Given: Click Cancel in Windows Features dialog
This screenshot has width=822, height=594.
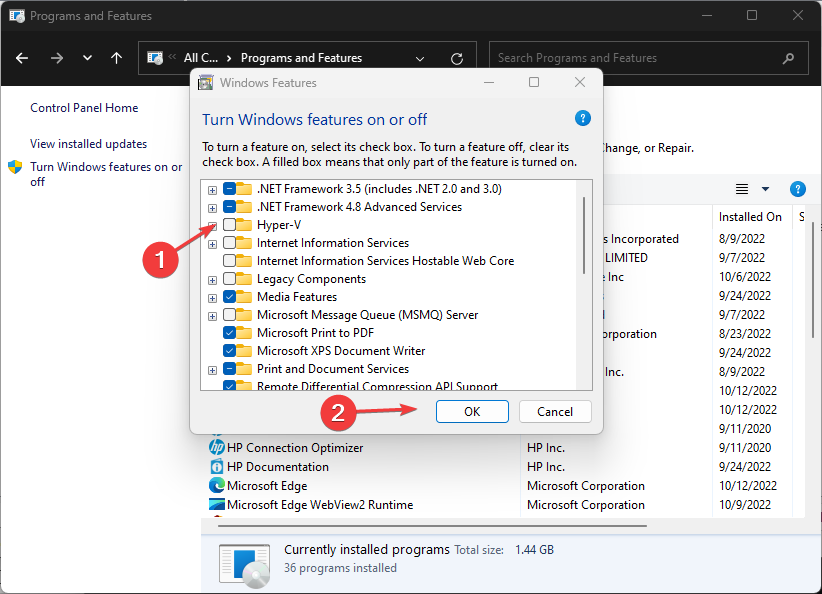Looking at the screenshot, I should (x=555, y=412).
